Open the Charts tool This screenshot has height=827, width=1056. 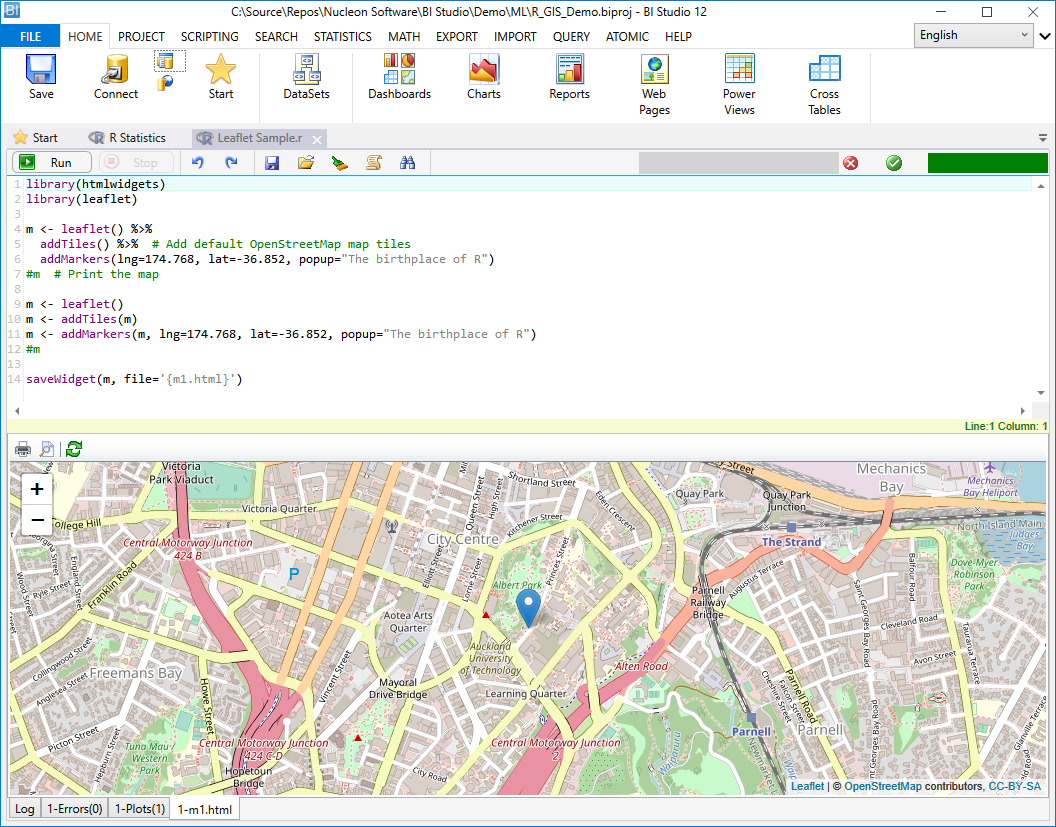(x=483, y=75)
